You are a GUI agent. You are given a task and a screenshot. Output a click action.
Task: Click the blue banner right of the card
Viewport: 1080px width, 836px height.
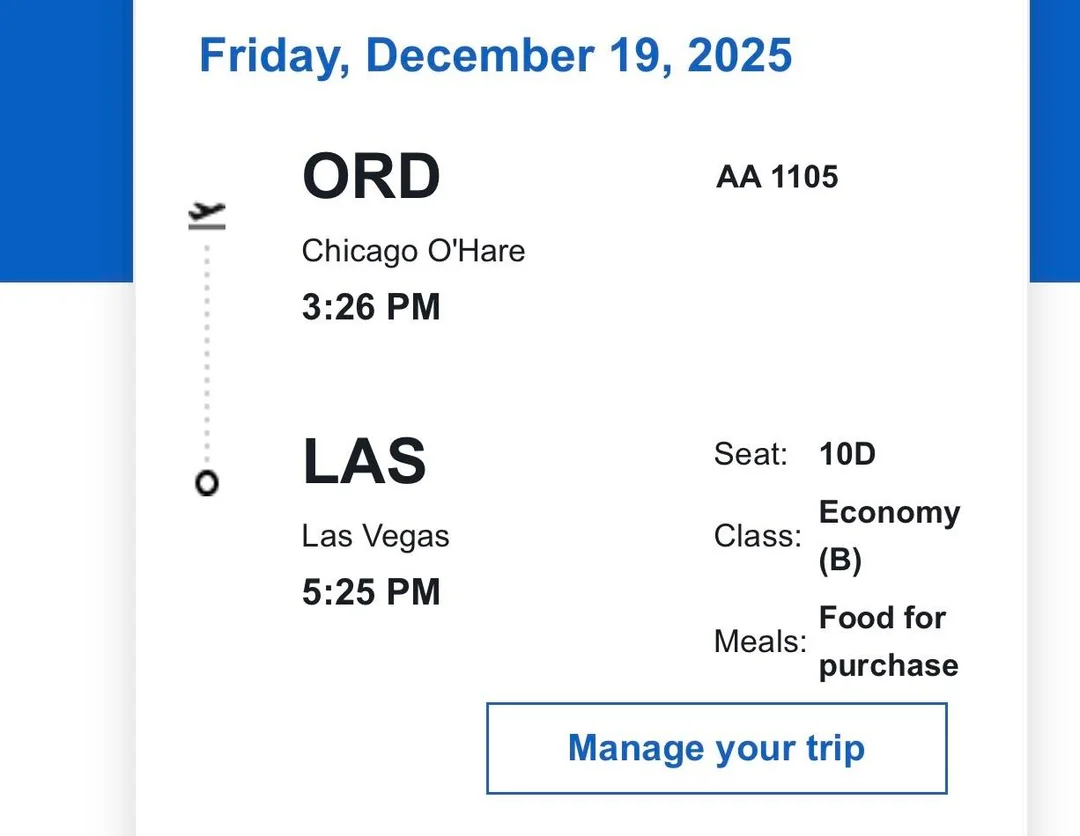(x=1054, y=140)
